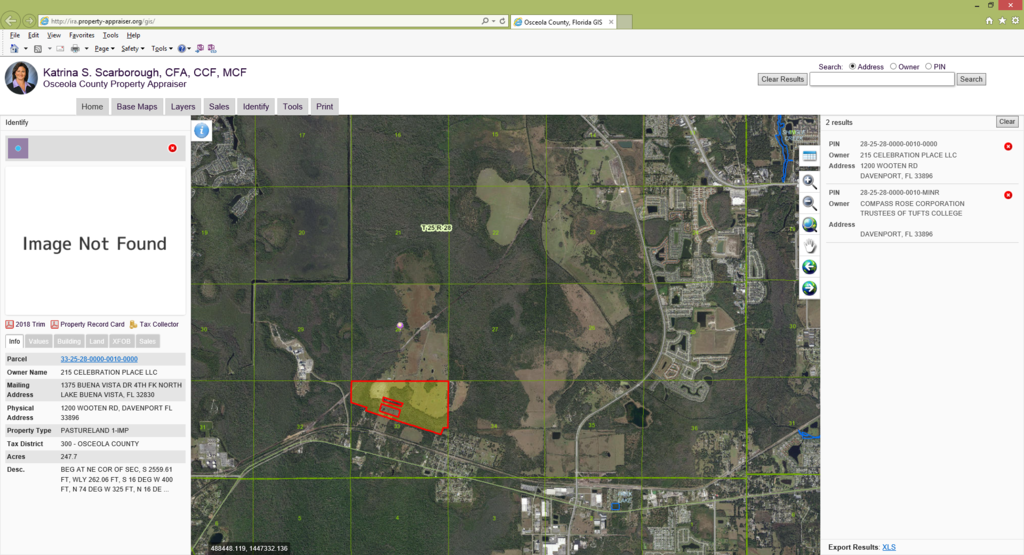Click the full extent globe tool

(x=809, y=225)
